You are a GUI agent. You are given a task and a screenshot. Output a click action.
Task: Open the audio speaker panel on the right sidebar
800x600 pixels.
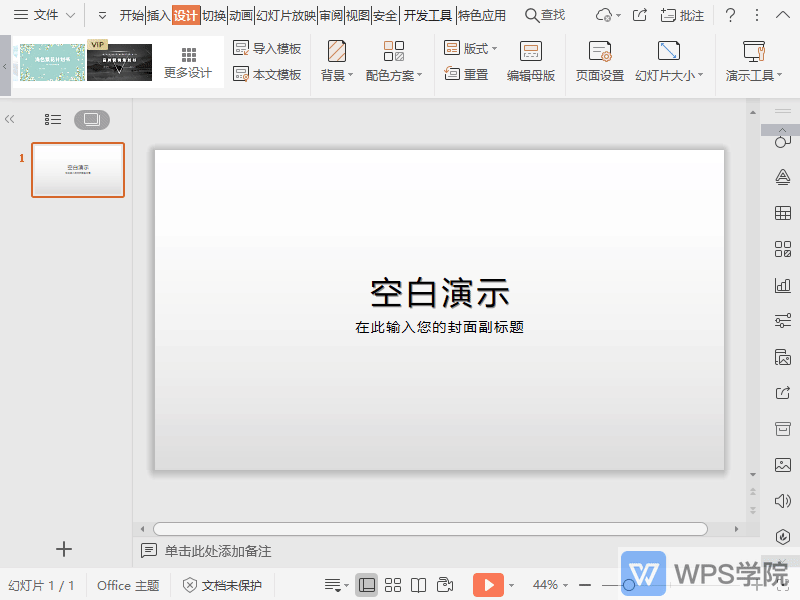tap(781, 500)
